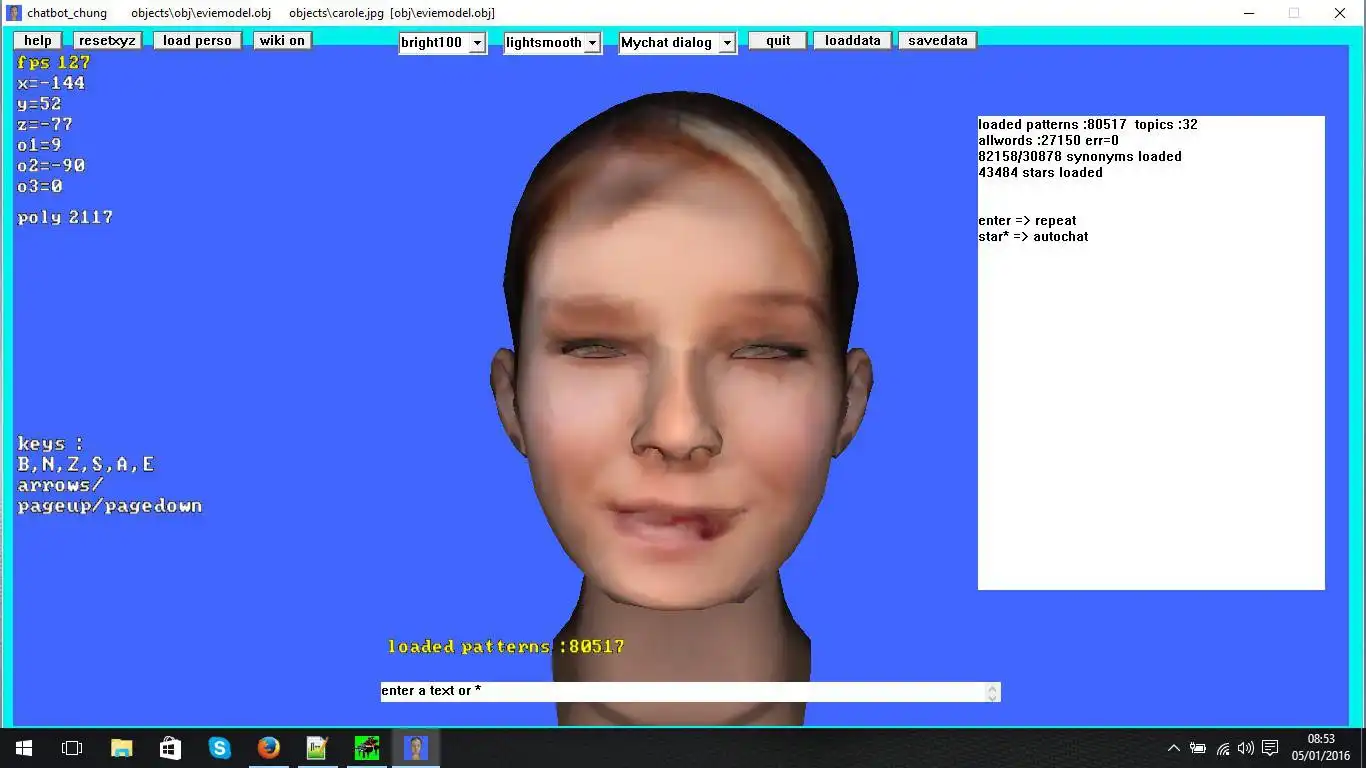This screenshot has width=1366, height=768.
Task: Focus the 'enter a text or *' input box
Action: tap(690, 691)
